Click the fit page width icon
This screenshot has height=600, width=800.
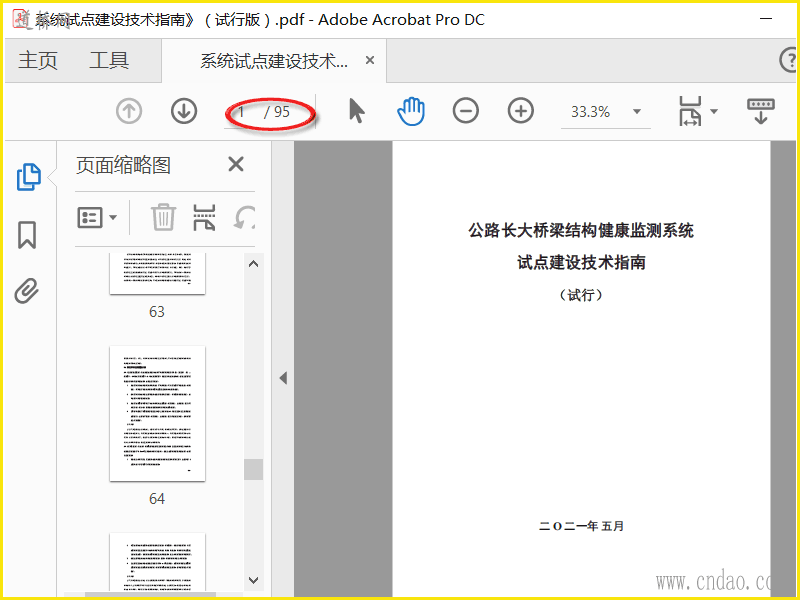click(x=690, y=111)
